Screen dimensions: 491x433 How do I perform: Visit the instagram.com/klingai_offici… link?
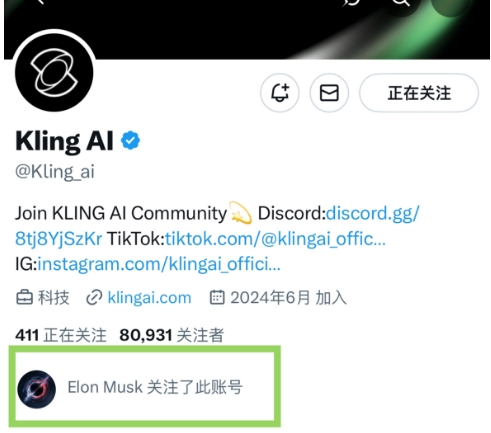[159, 264]
